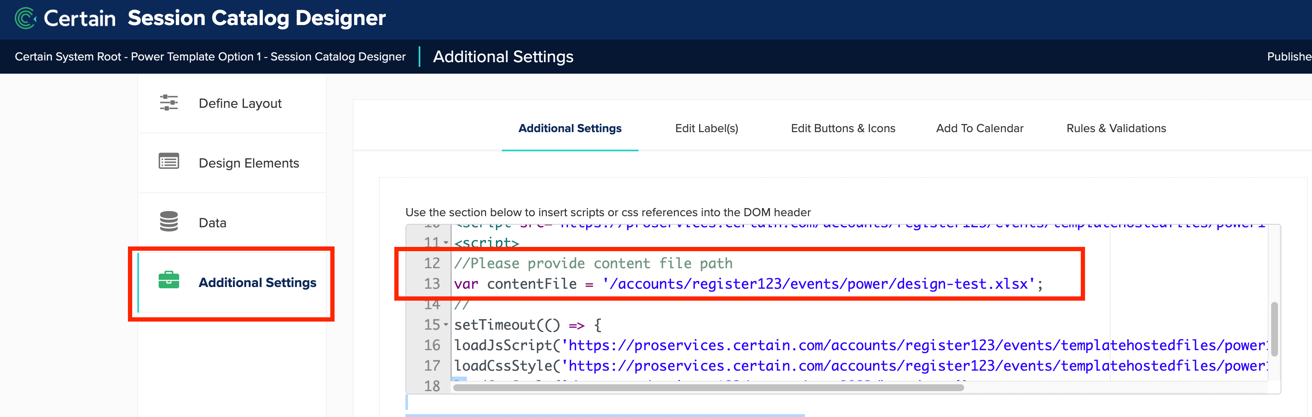
Task: Click the vertical scrollbar of code editor
Action: coord(1274,328)
